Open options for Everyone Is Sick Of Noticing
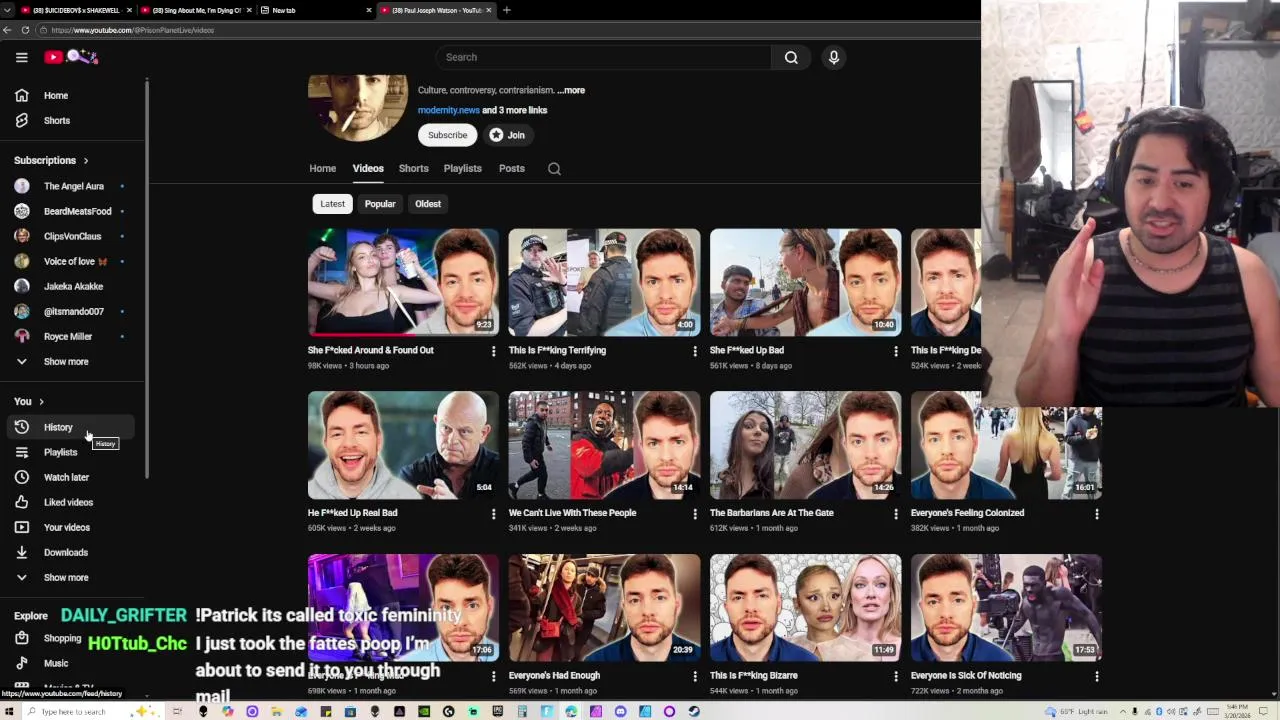The height and width of the screenshot is (720, 1280). [x=1097, y=676]
